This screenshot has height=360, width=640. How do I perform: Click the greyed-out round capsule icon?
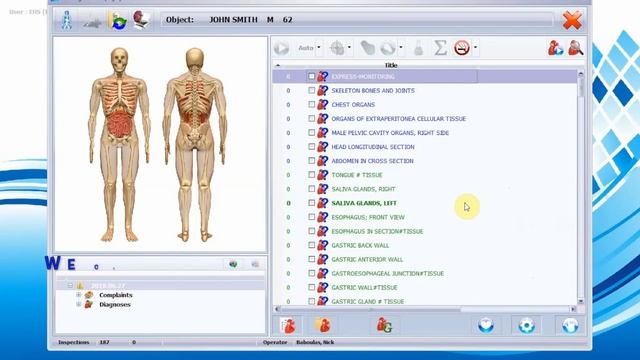[x=388, y=48]
